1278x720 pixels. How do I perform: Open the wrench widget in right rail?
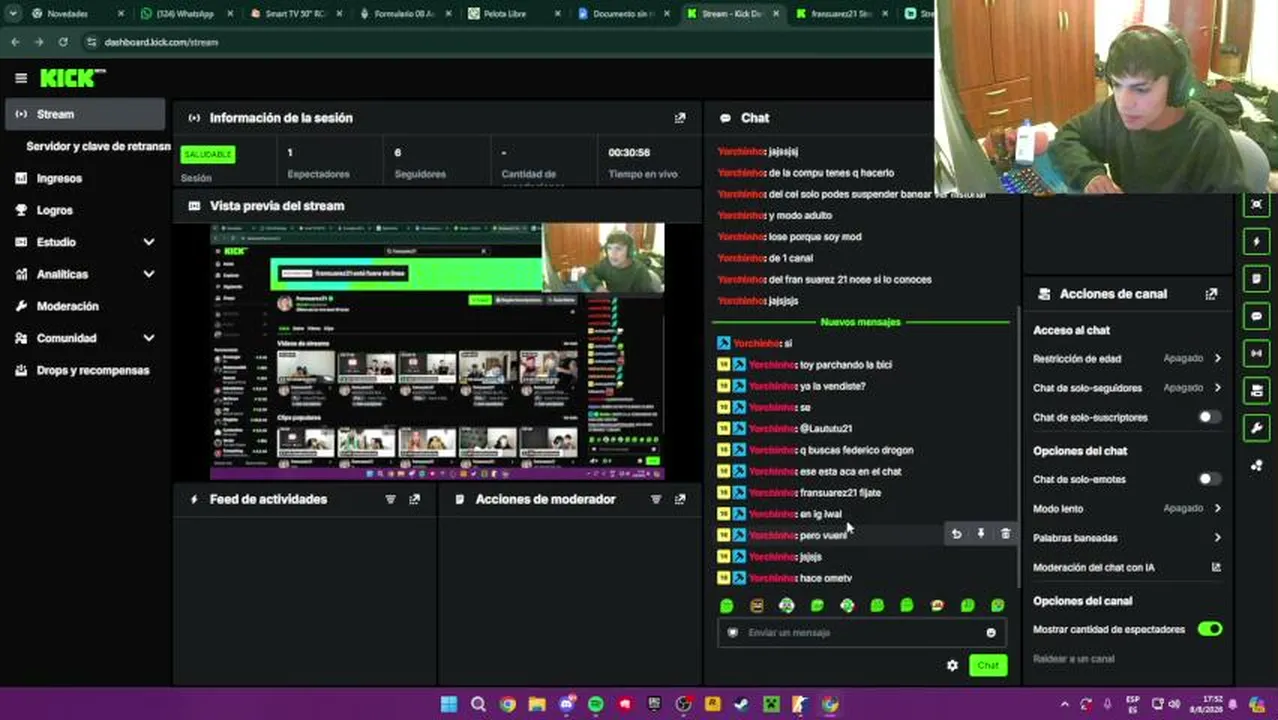[x=1257, y=428]
